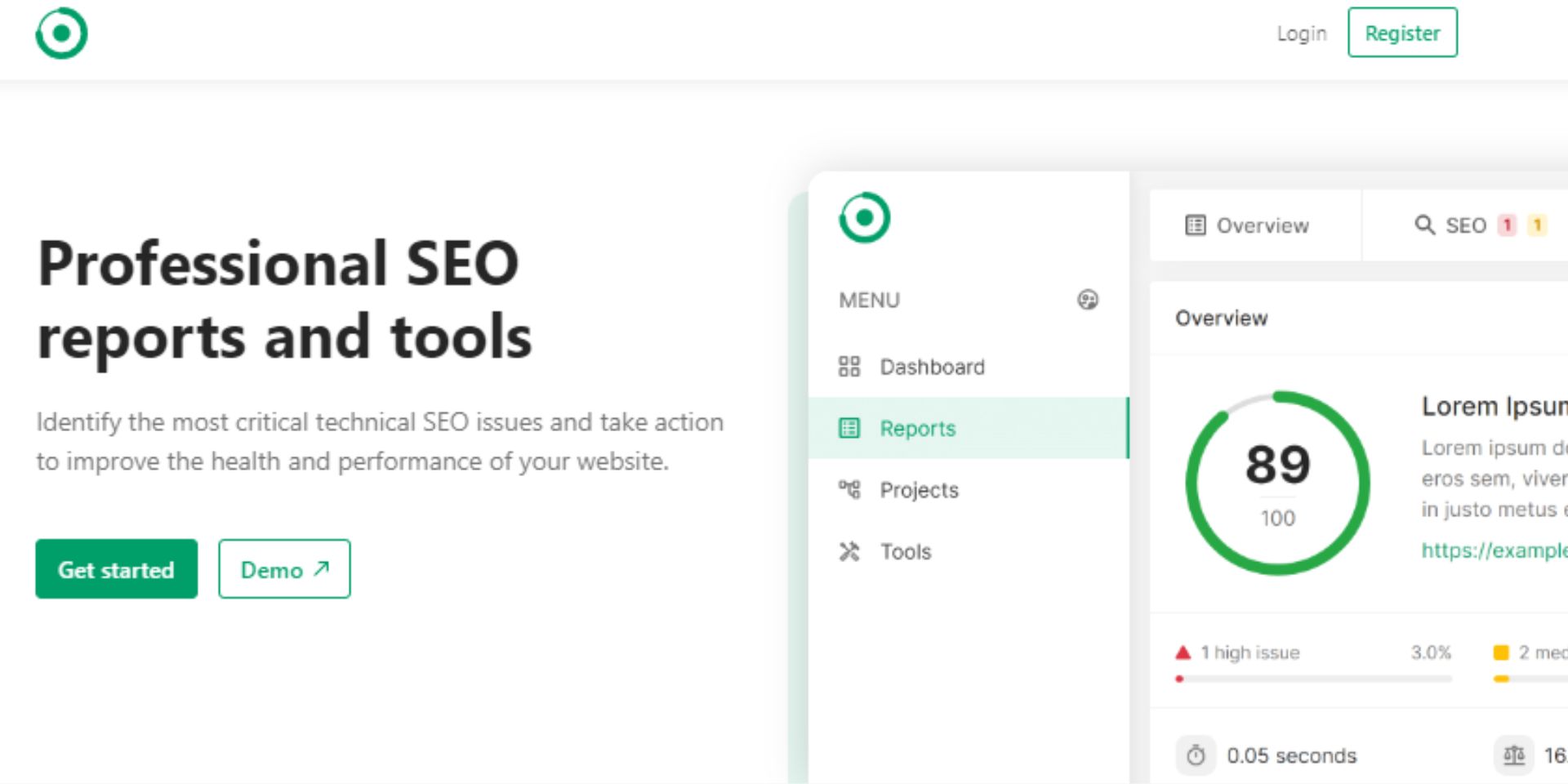Click the green site logo in header
The width and height of the screenshot is (1568, 784).
[x=61, y=33]
